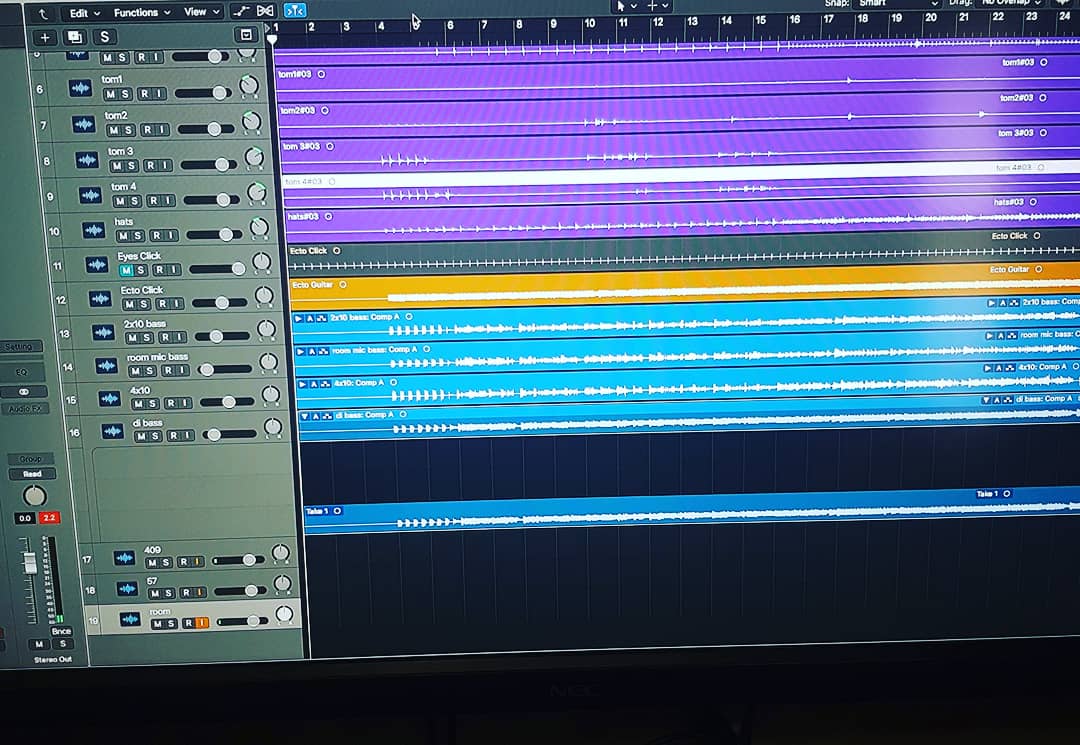
Task: Open the View menu
Action: (201, 12)
